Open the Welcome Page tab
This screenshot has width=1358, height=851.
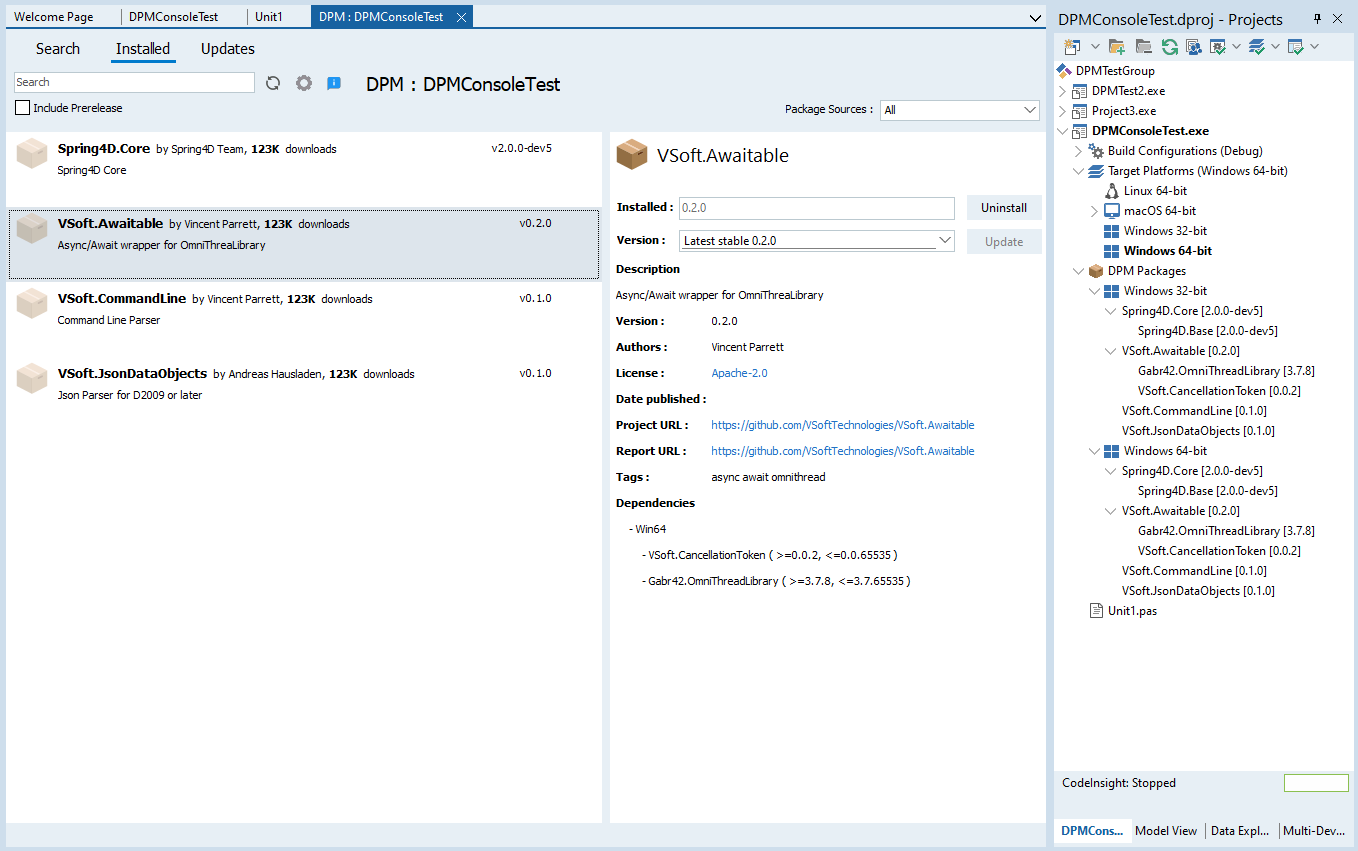(54, 17)
